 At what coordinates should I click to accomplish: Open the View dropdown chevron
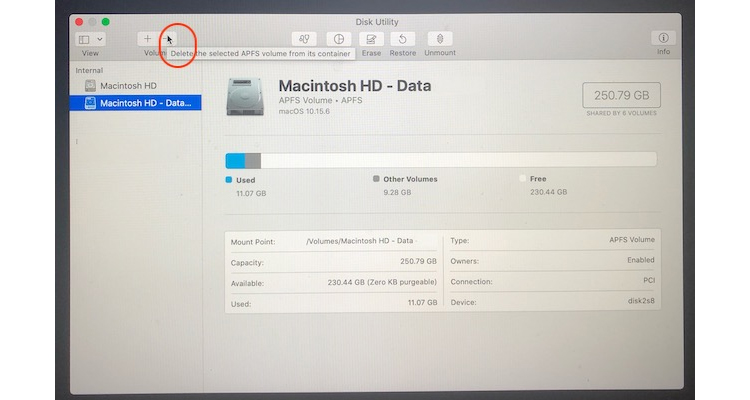pyautogui.click(x=99, y=39)
